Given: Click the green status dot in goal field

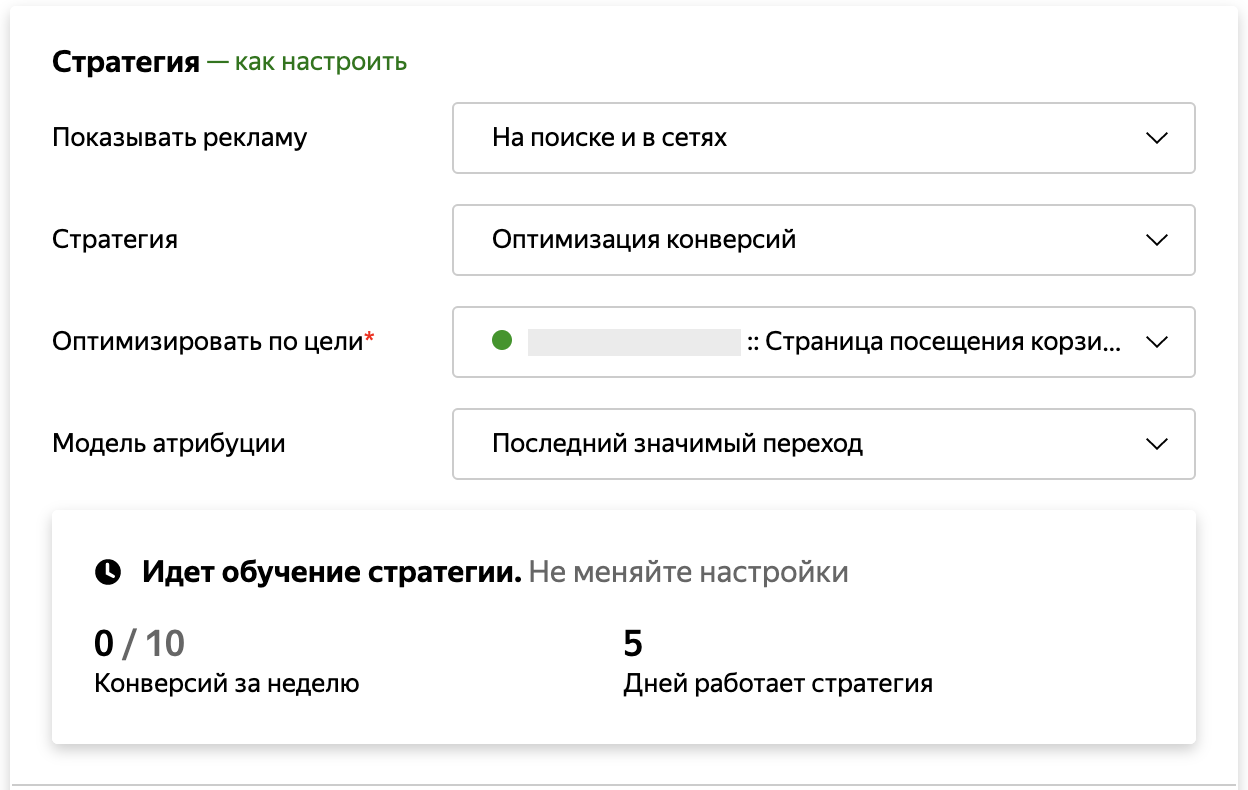Looking at the screenshot, I should pos(502,341).
